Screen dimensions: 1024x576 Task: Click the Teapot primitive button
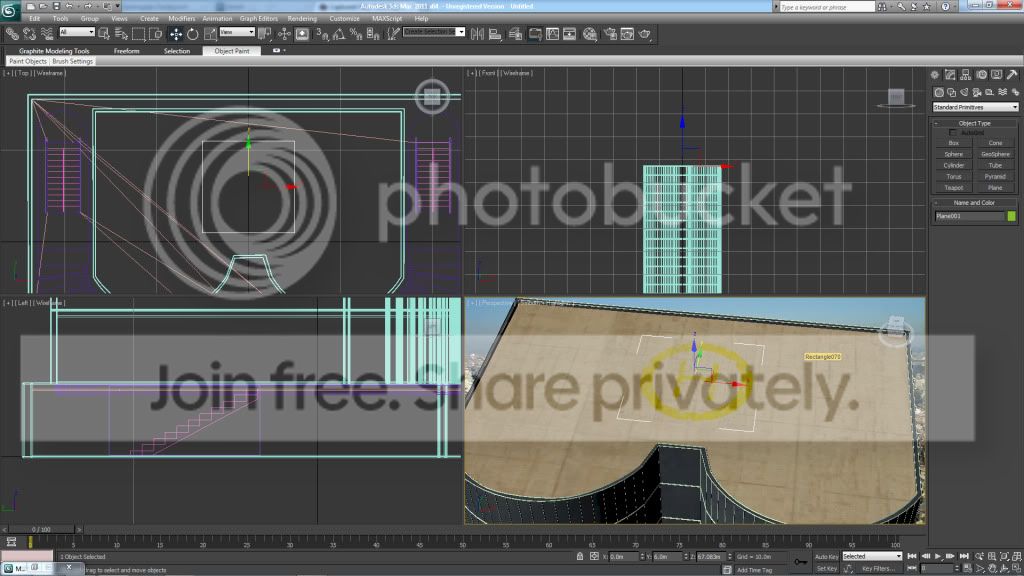pos(953,187)
